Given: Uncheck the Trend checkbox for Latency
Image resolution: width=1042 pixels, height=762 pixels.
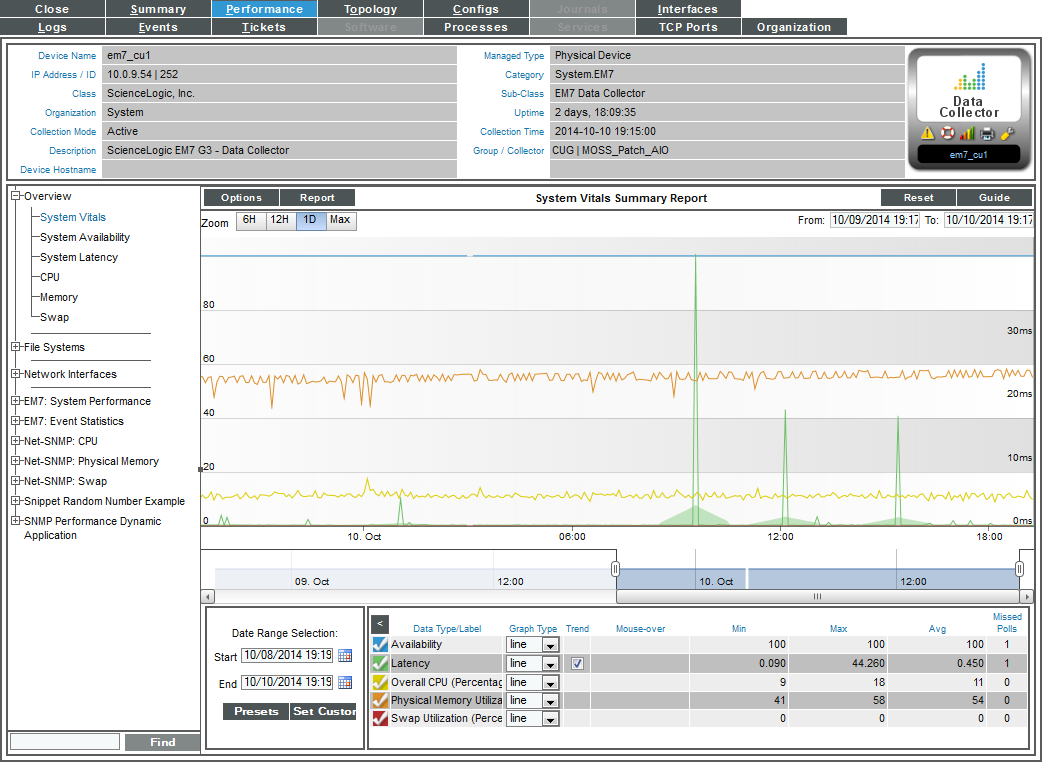Looking at the screenshot, I should (577, 663).
